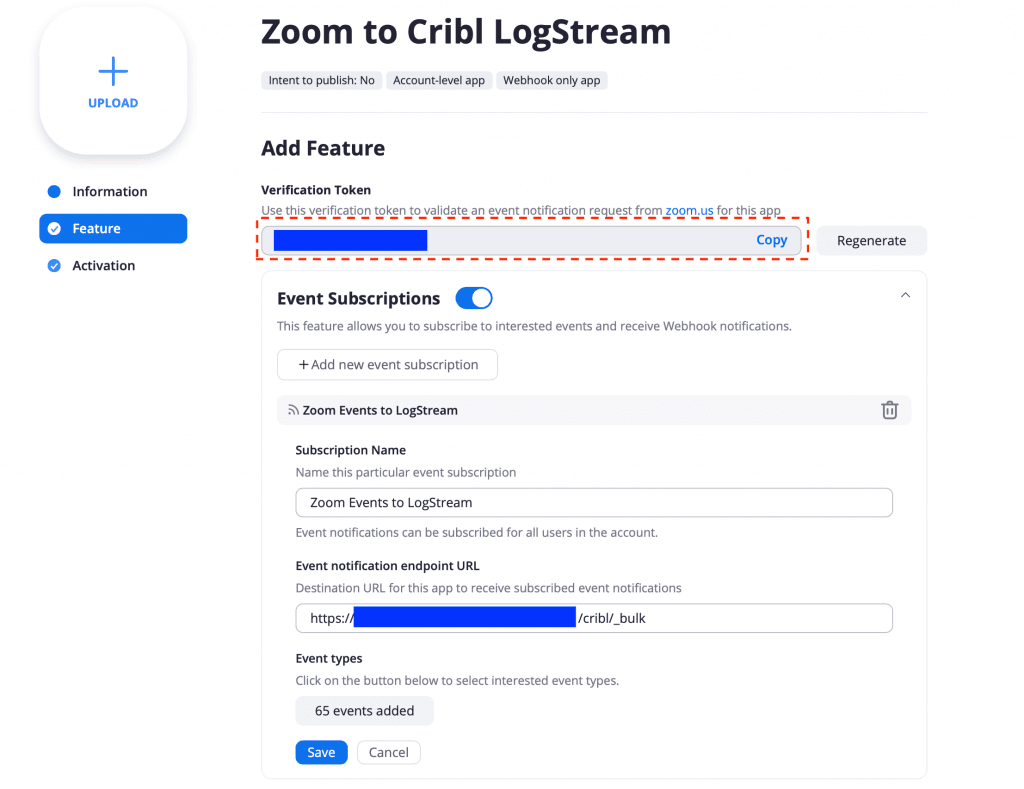1024x789 pixels.
Task: Toggle the Event Subscriptions switch off
Action: (x=474, y=298)
